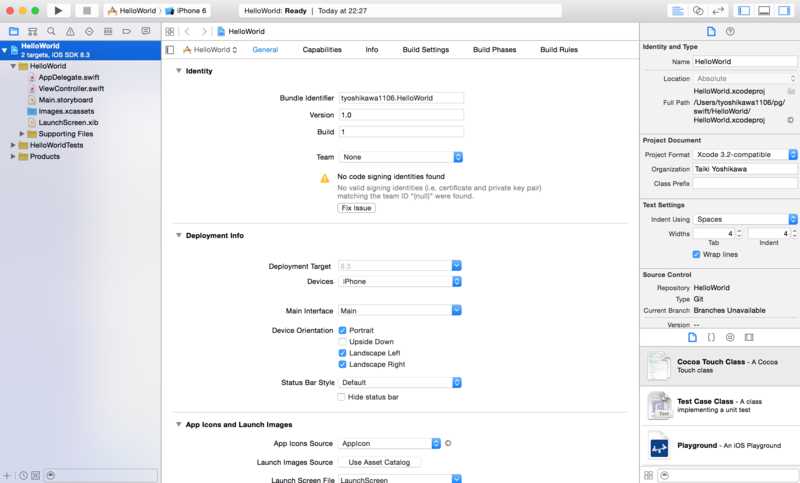Run the project with the Play button
This screenshot has width=800, height=483.
tap(58, 11)
